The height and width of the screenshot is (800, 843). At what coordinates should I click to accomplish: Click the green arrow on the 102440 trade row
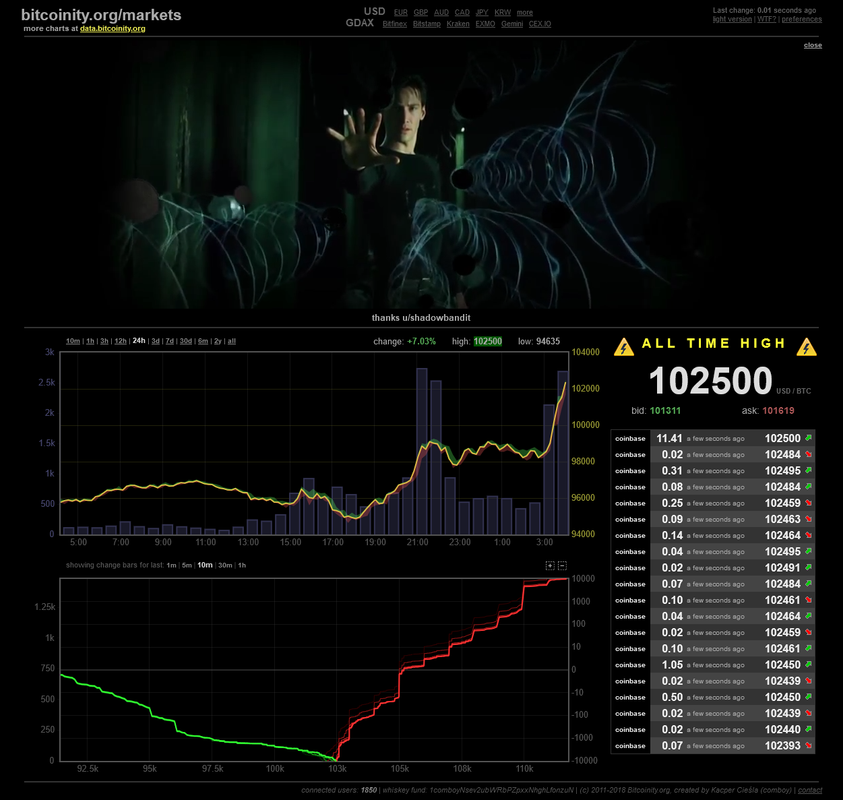tap(808, 730)
